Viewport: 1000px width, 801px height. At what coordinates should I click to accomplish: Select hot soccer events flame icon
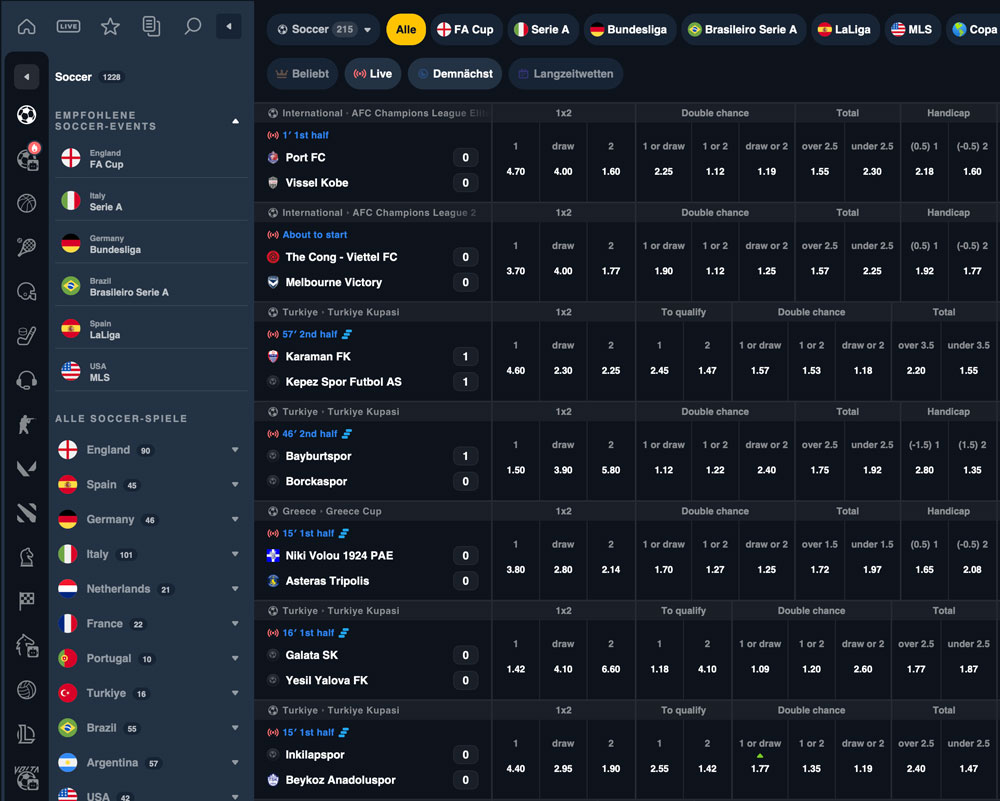(x=27, y=158)
